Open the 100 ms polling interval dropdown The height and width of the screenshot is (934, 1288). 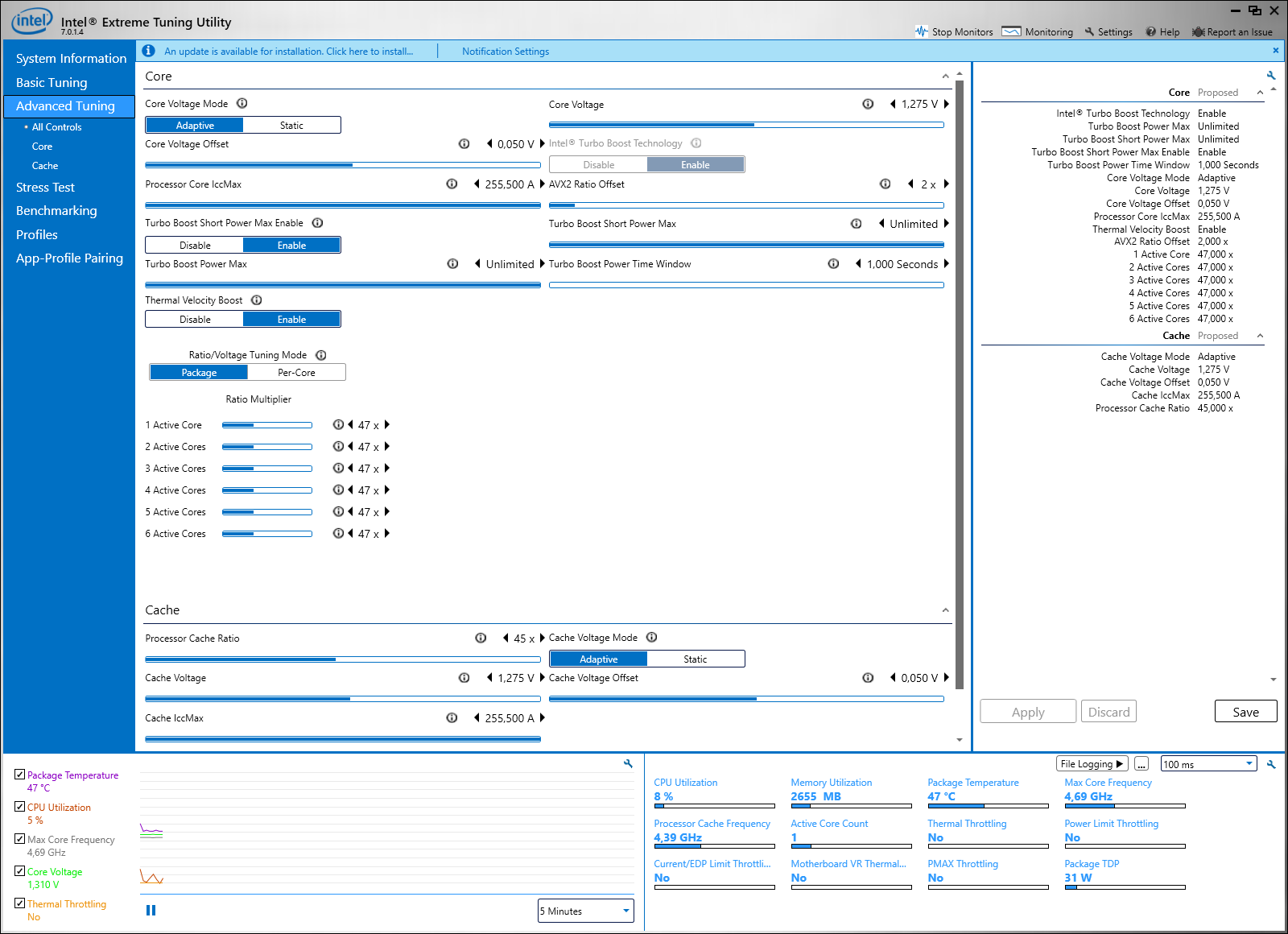[x=1208, y=764]
